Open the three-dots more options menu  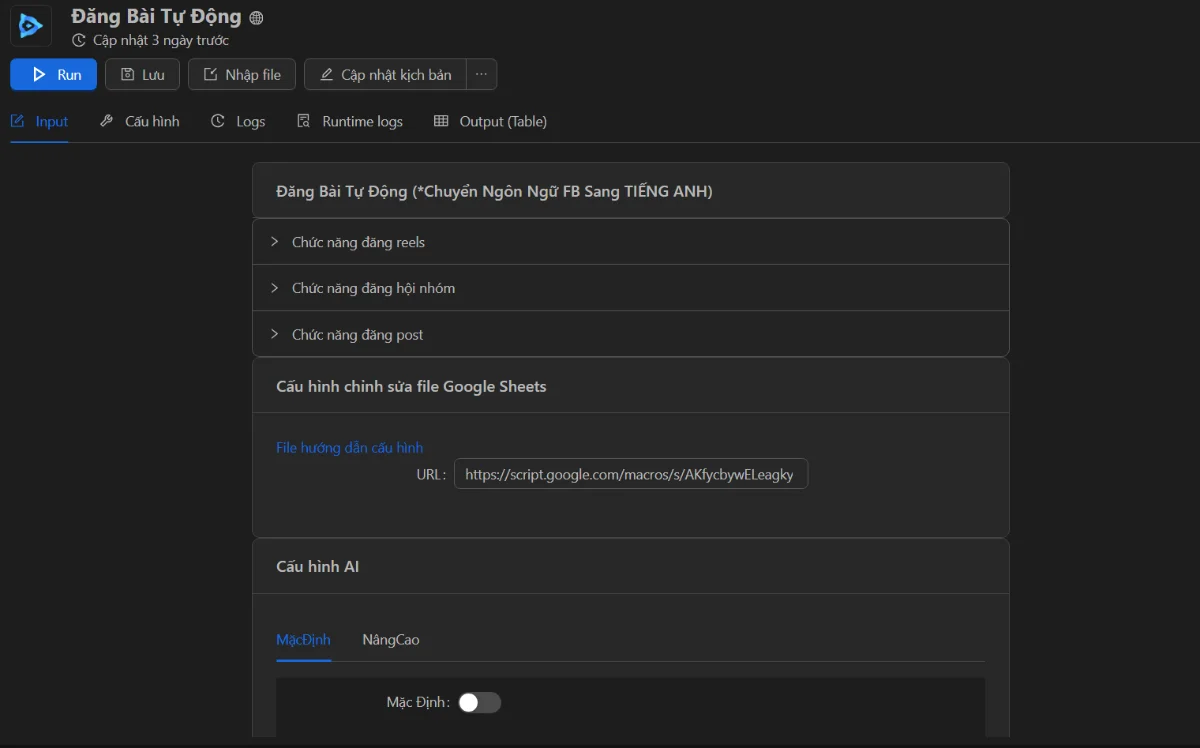click(481, 75)
